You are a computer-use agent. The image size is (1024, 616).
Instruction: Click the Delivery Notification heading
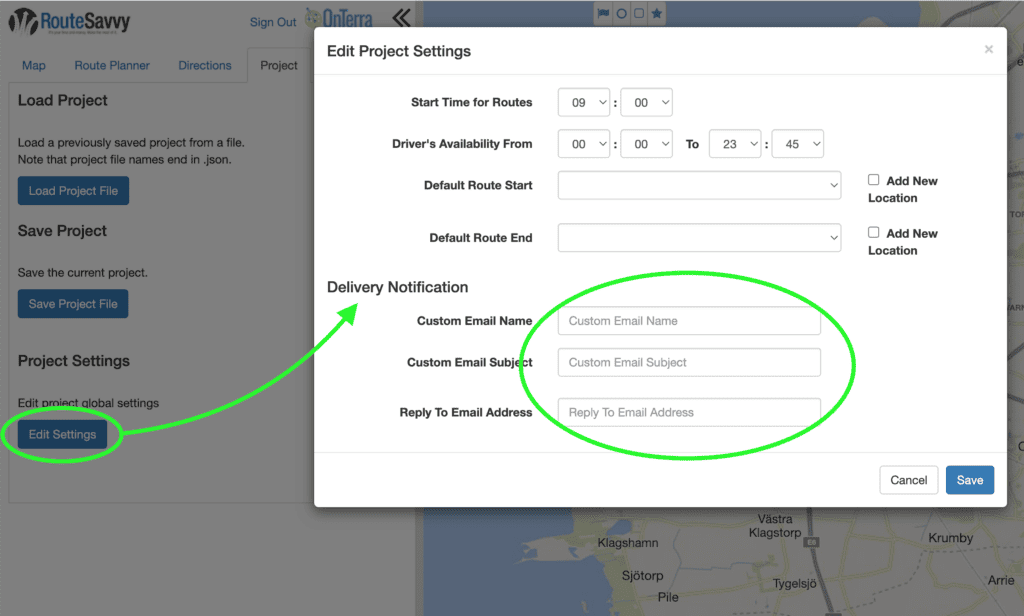point(397,287)
